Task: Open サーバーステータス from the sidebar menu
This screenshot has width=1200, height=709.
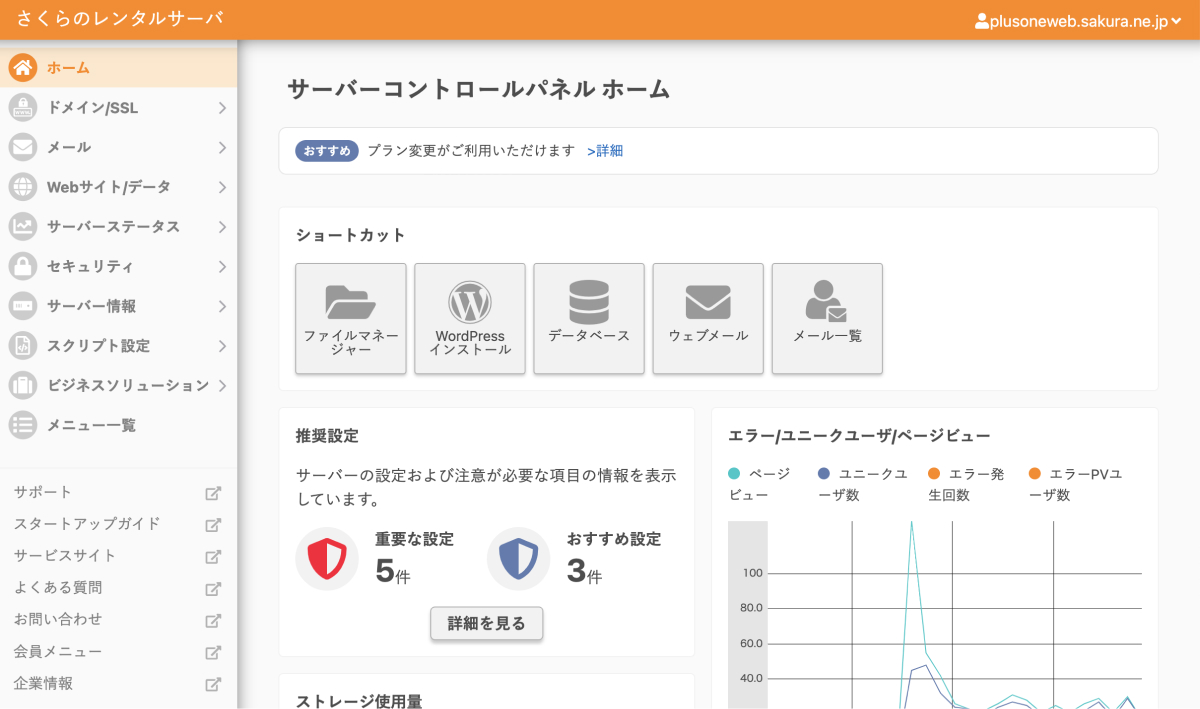Action: 119,227
